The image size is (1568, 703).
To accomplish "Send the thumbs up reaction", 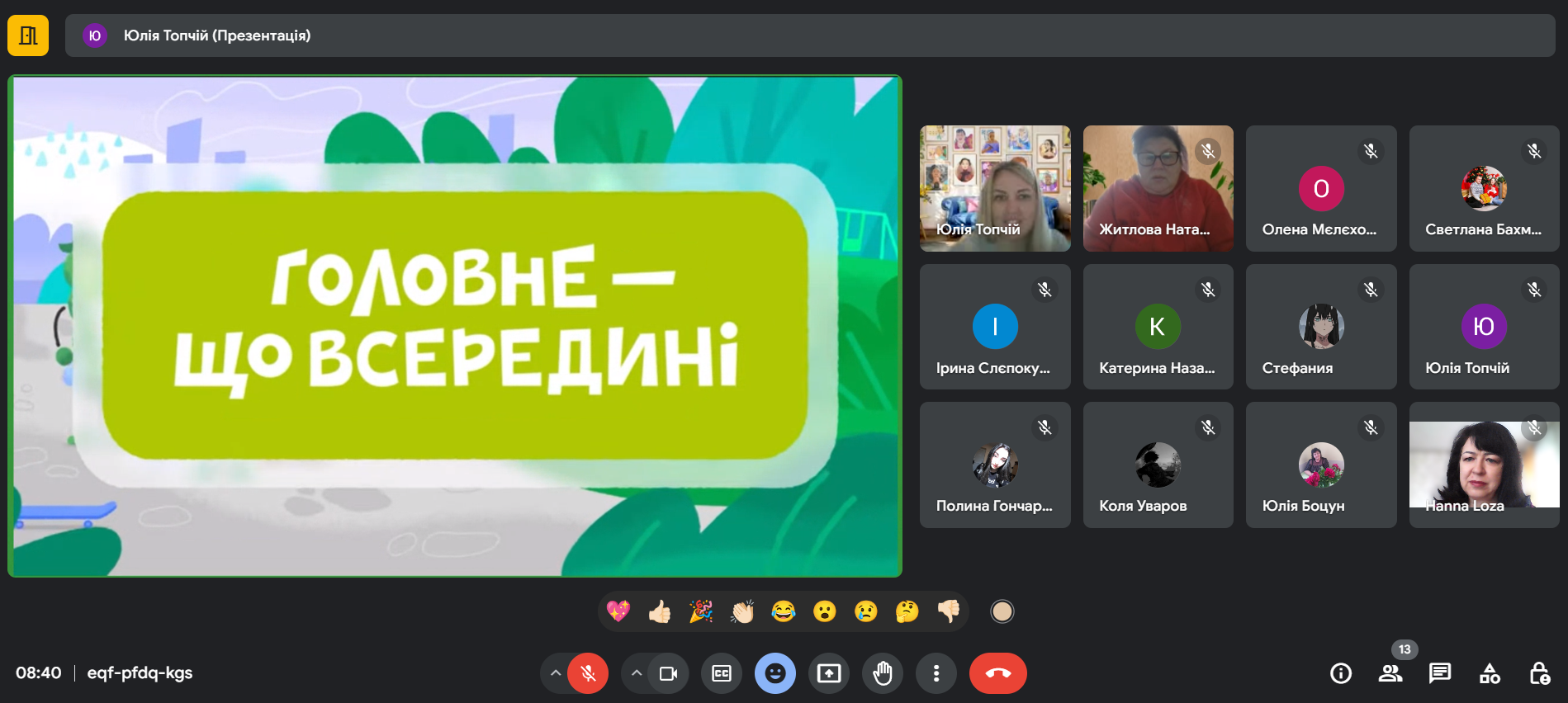I will (660, 611).
